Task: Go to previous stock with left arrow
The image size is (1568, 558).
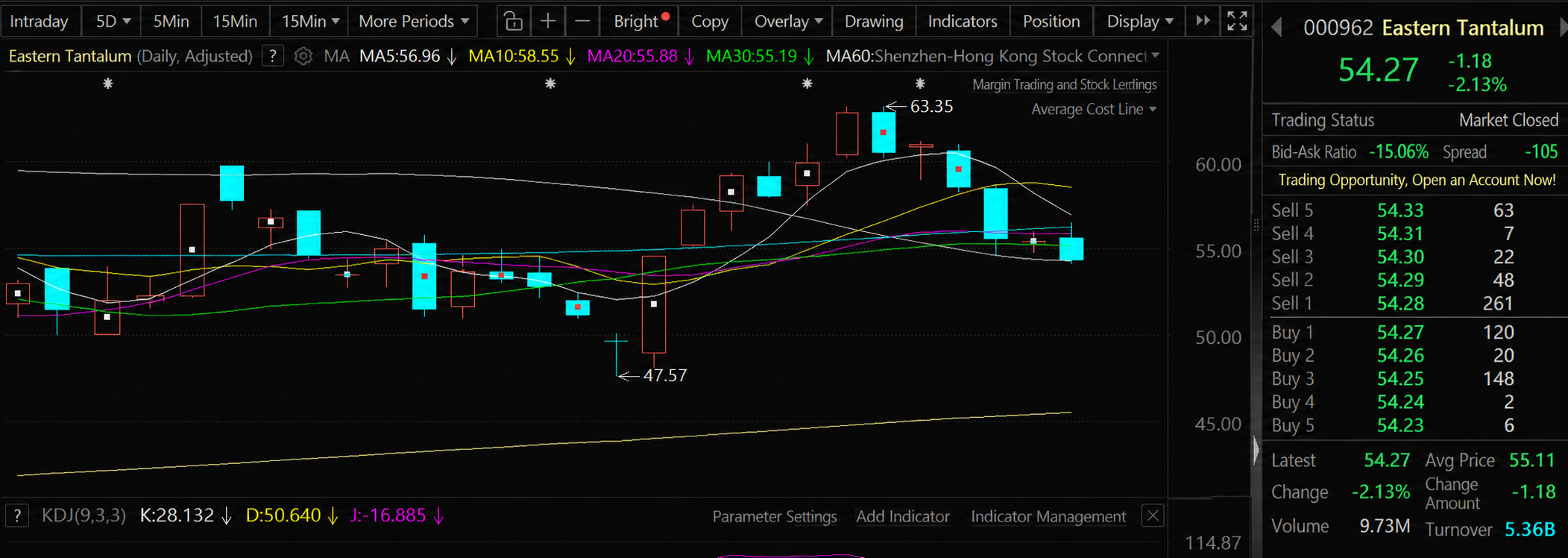Action: [x=1276, y=28]
